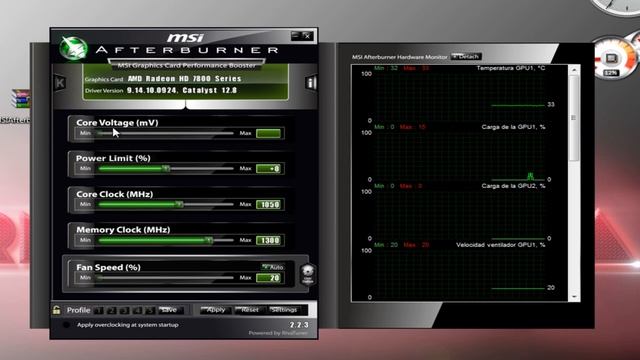Click the Reset button
The height and width of the screenshot is (360, 640).
click(x=250, y=310)
